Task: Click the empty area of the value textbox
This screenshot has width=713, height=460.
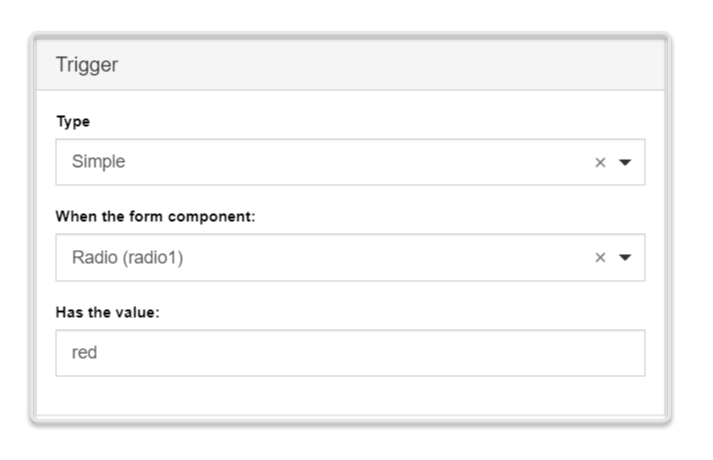Action: click(x=400, y=353)
